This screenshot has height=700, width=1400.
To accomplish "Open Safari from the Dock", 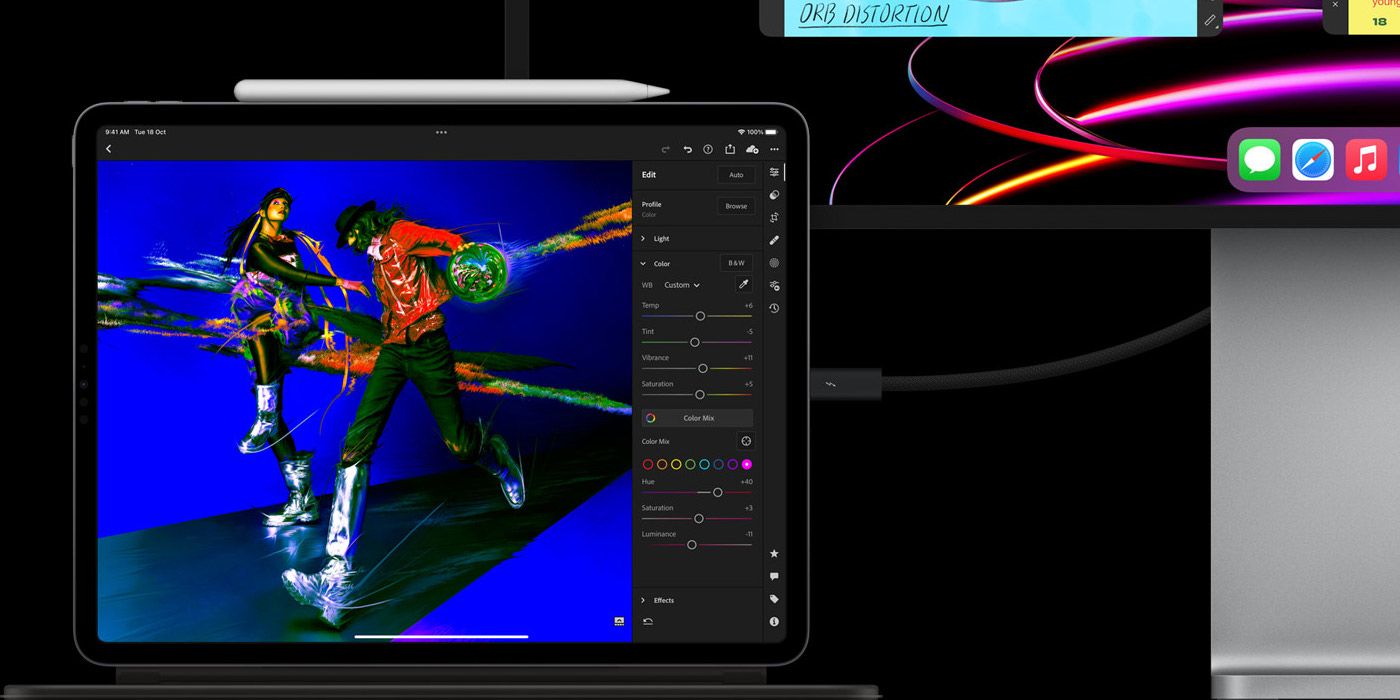I will point(1313,160).
